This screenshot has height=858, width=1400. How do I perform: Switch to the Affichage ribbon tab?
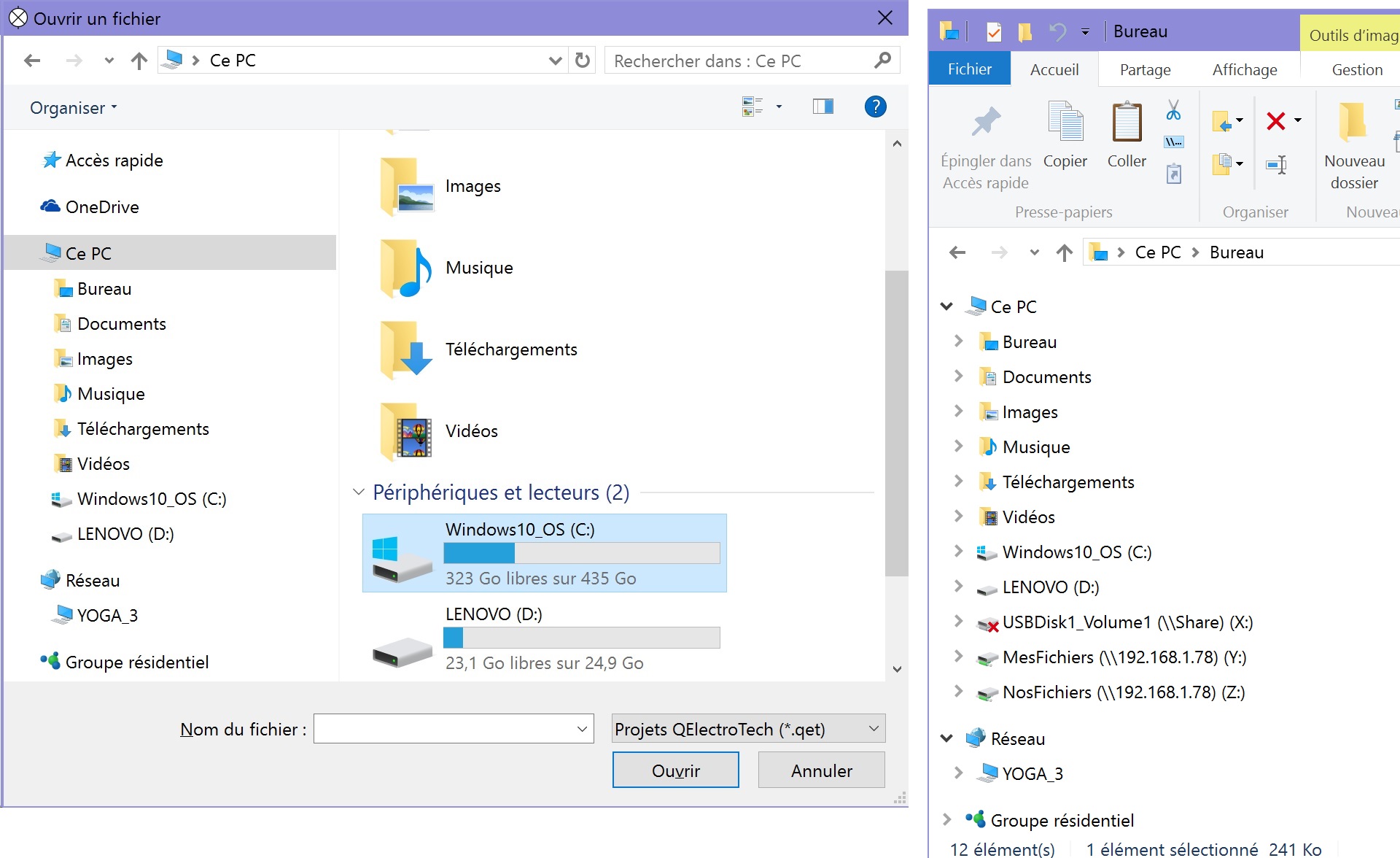pos(1244,70)
